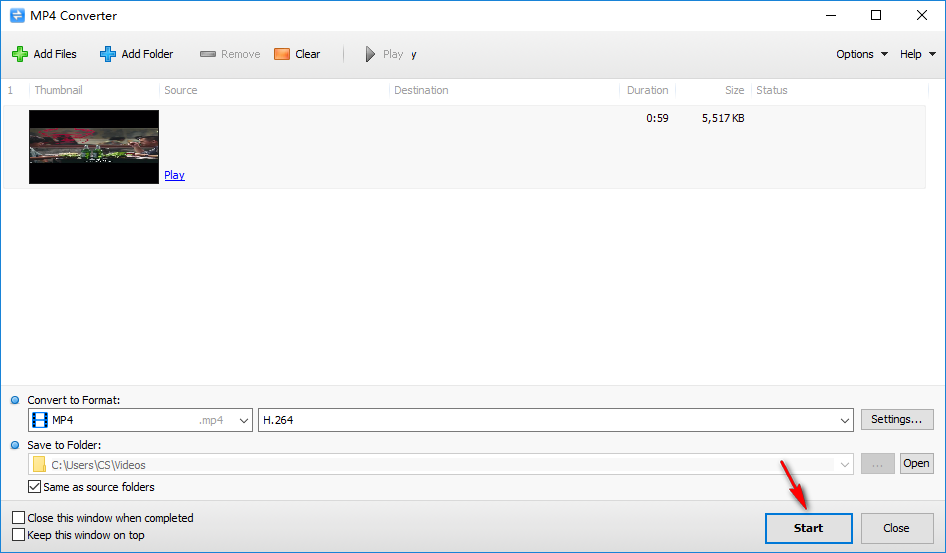This screenshot has height=553, width=946.
Task: Expand the MP4 format dropdown
Action: click(244, 421)
